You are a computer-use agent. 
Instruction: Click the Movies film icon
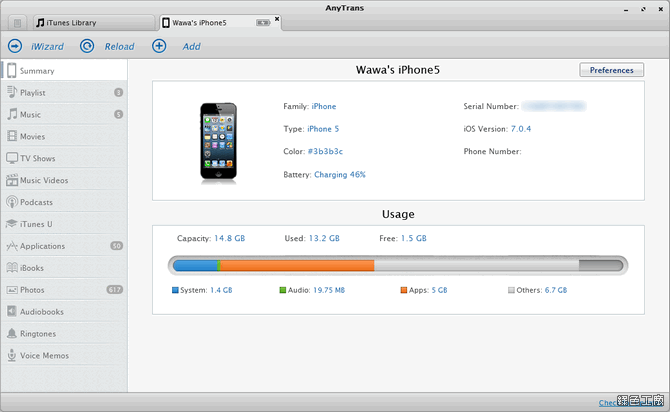[12, 136]
